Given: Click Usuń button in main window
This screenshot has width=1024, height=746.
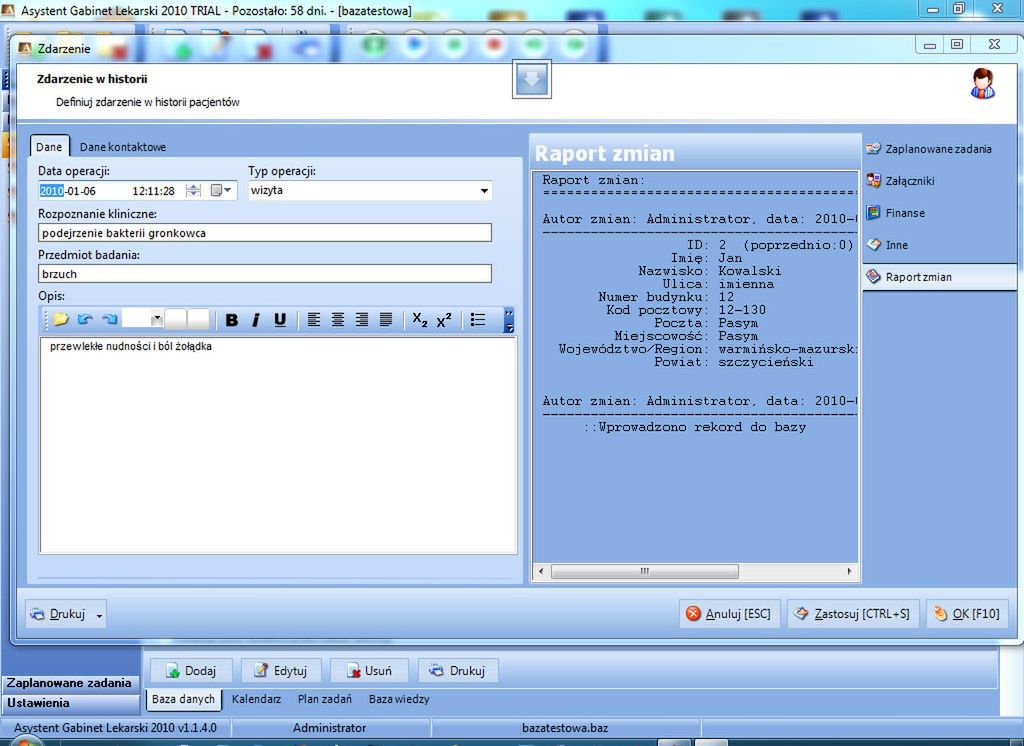Looking at the screenshot, I should click(x=370, y=671).
